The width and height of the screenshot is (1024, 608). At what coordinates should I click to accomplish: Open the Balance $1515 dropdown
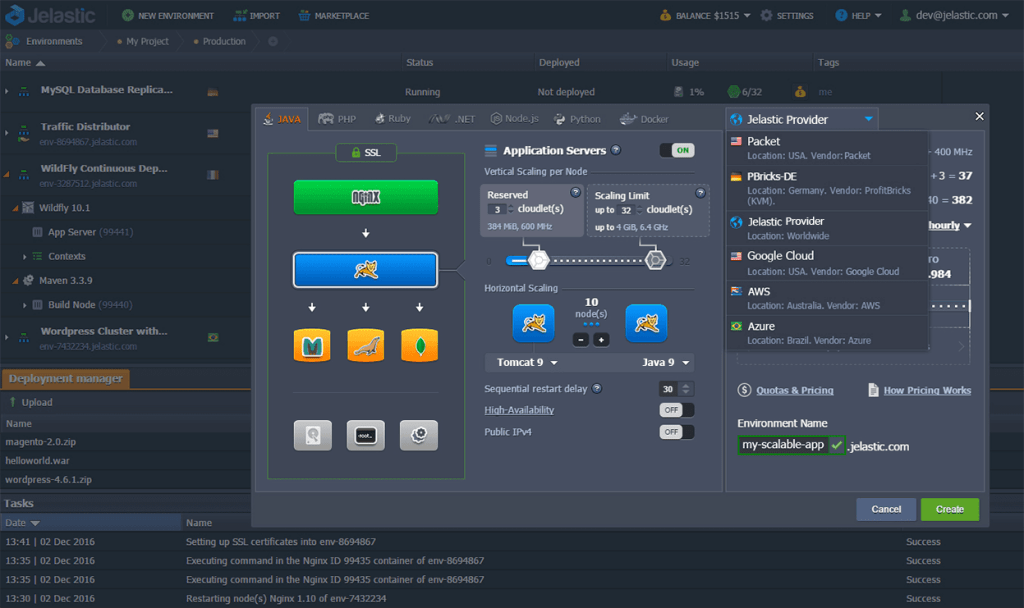(x=705, y=15)
